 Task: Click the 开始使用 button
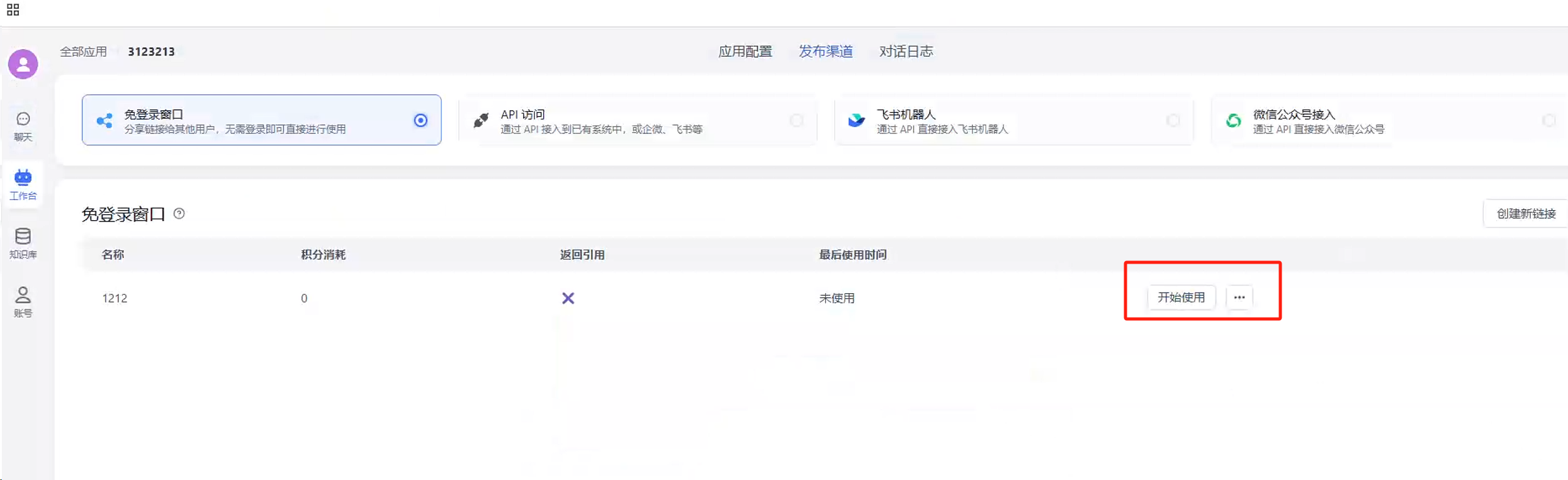point(1181,298)
